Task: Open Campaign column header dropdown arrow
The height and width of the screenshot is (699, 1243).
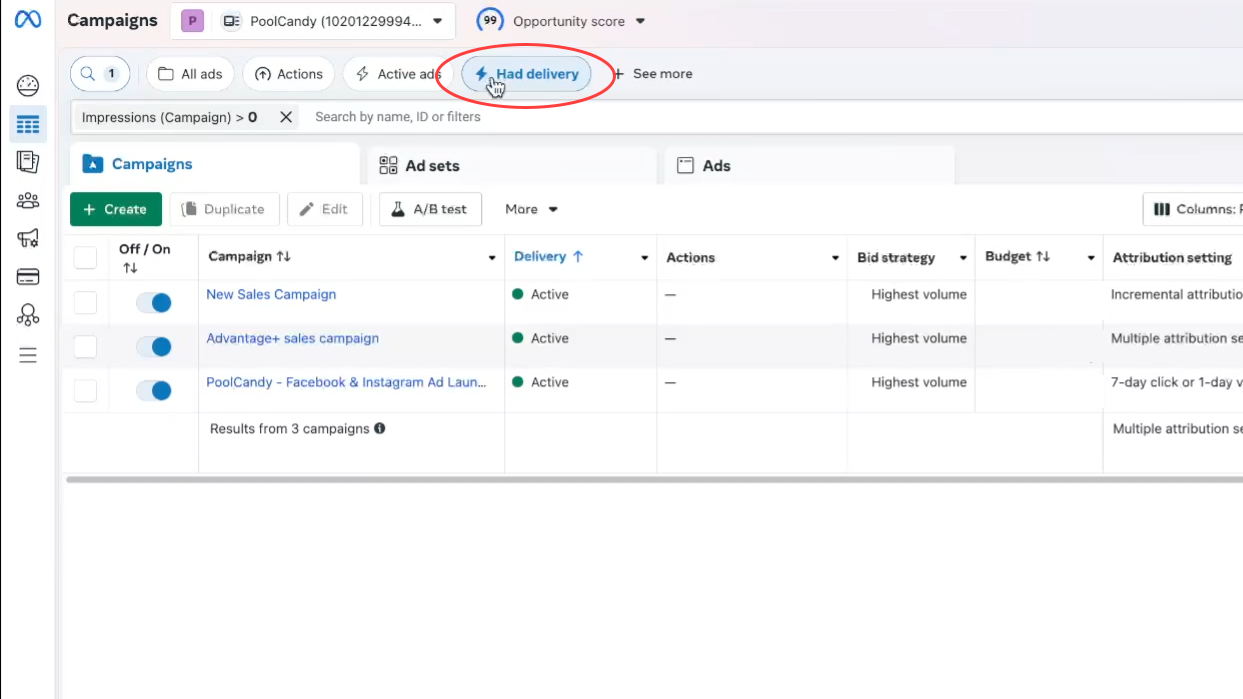Action: click(492, 258)
